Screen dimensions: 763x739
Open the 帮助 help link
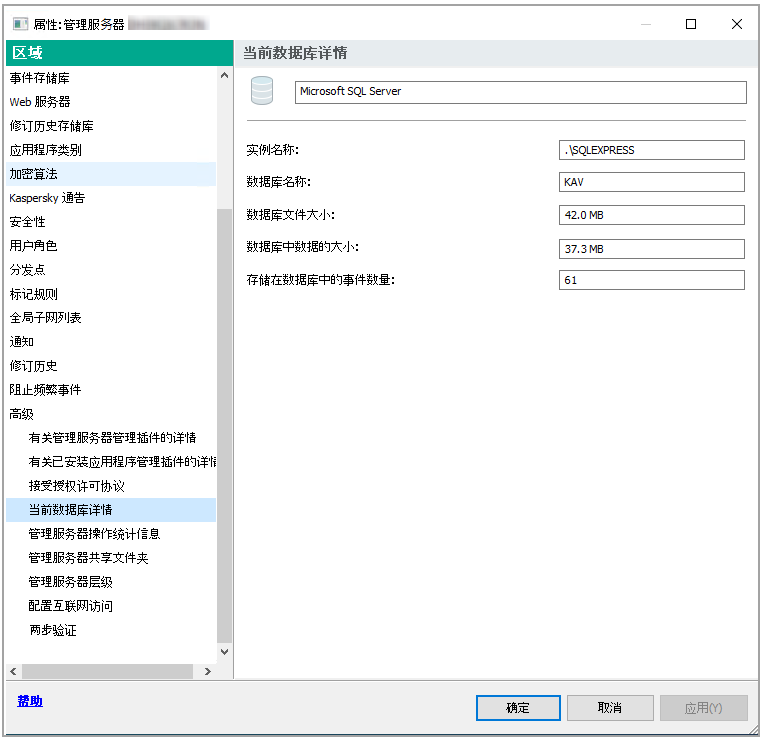click(30, 701)
